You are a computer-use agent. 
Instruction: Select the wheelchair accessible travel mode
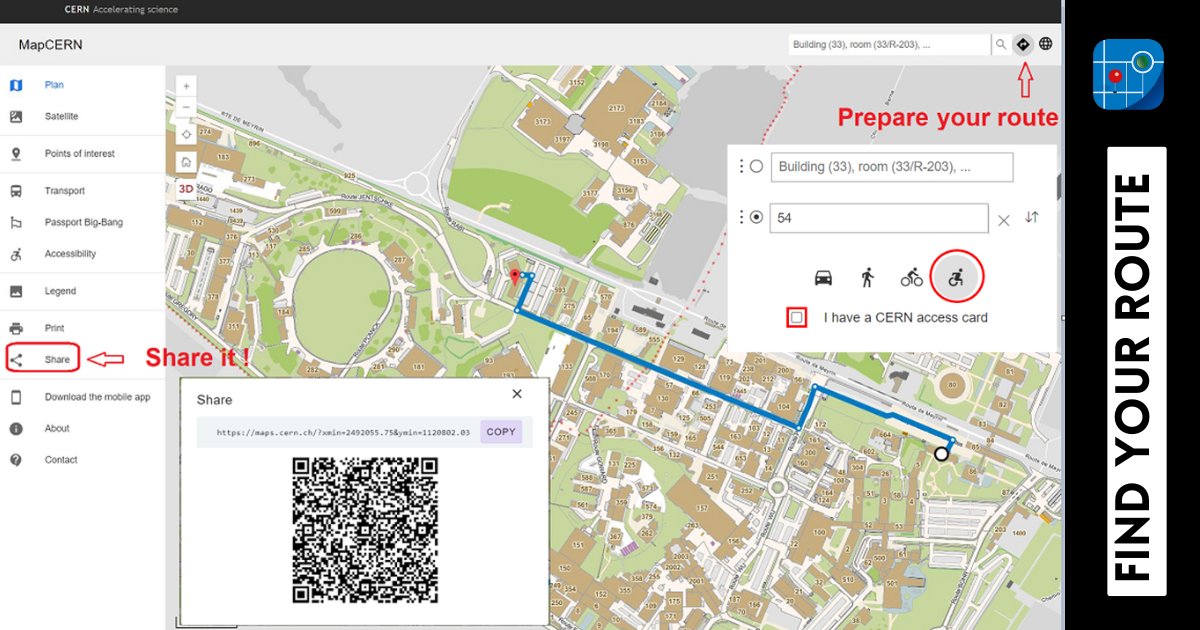[x=957, y=278]
